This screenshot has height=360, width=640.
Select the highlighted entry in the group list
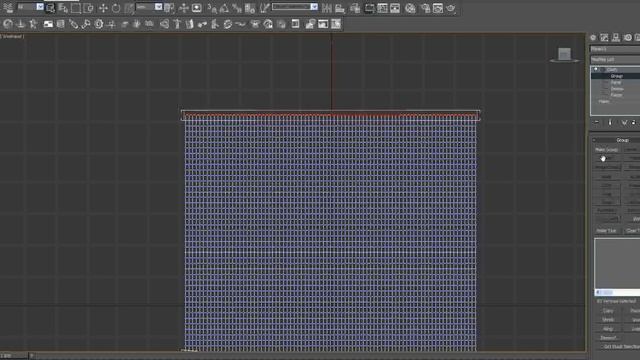617,292
